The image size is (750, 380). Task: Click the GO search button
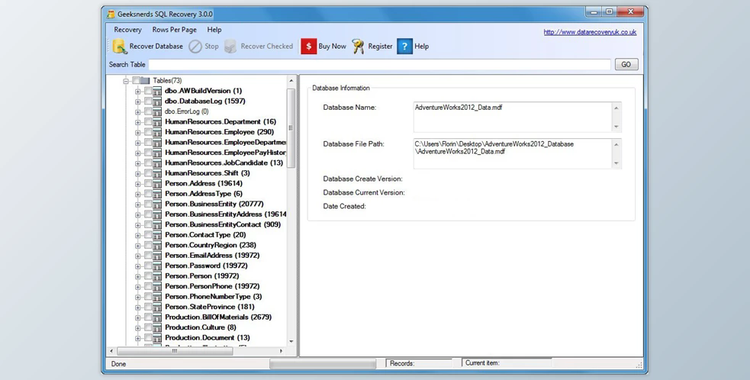click(x=626, y=64)
